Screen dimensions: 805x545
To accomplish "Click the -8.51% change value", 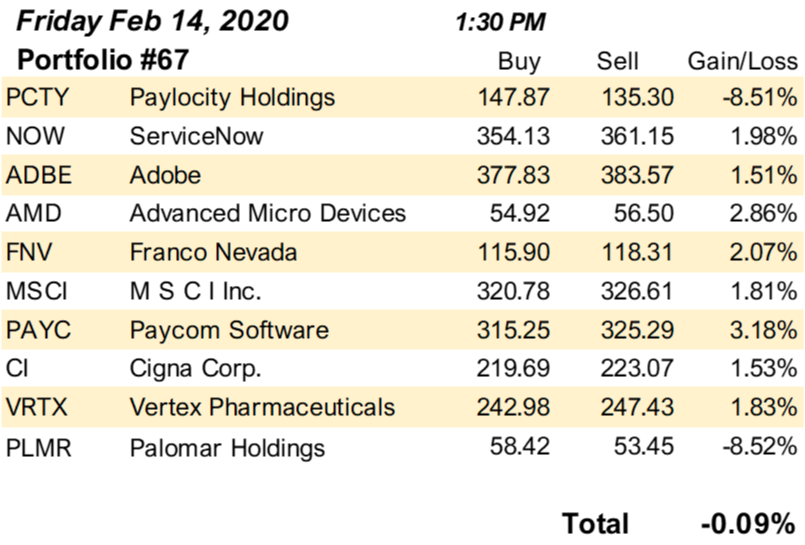I will click(759, 98).
